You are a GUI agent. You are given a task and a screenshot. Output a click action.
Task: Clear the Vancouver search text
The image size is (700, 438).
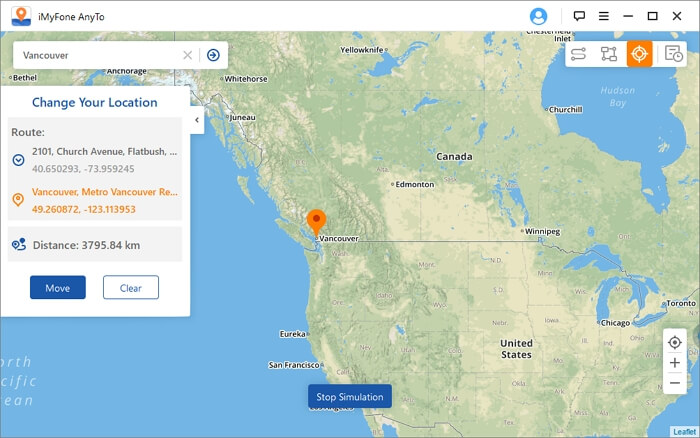[188, 55]
